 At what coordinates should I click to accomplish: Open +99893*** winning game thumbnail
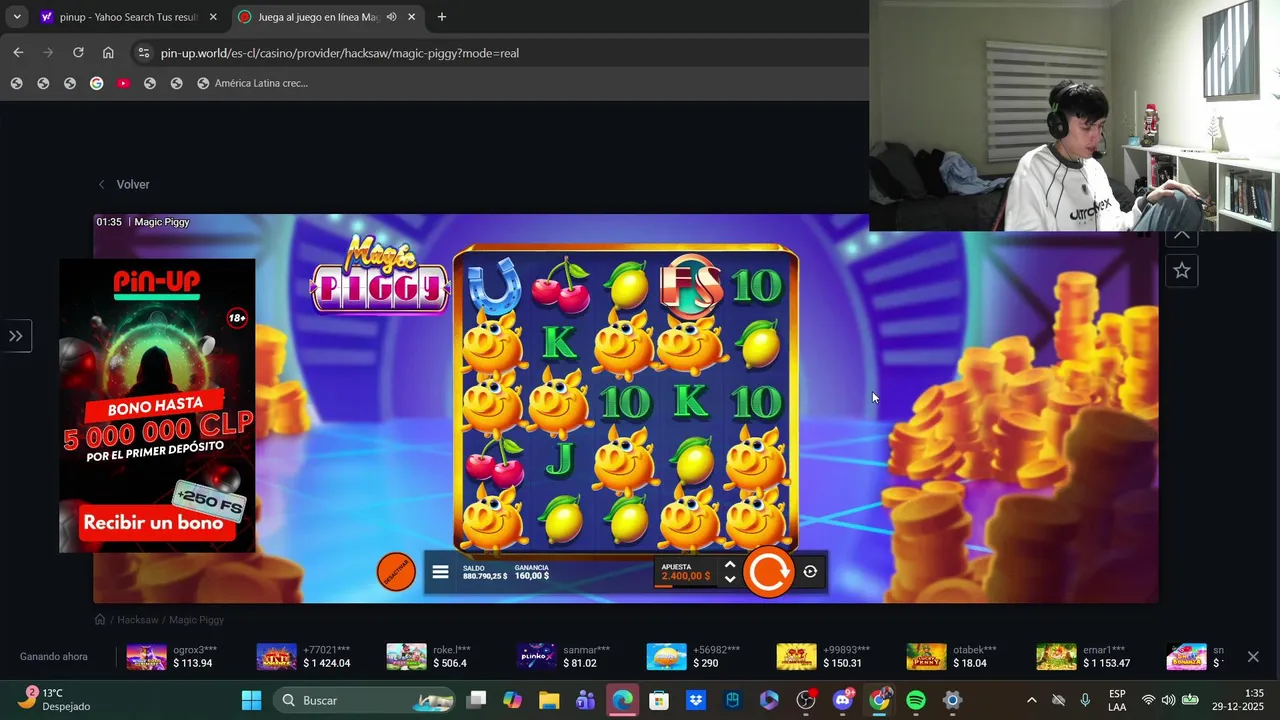796,657
